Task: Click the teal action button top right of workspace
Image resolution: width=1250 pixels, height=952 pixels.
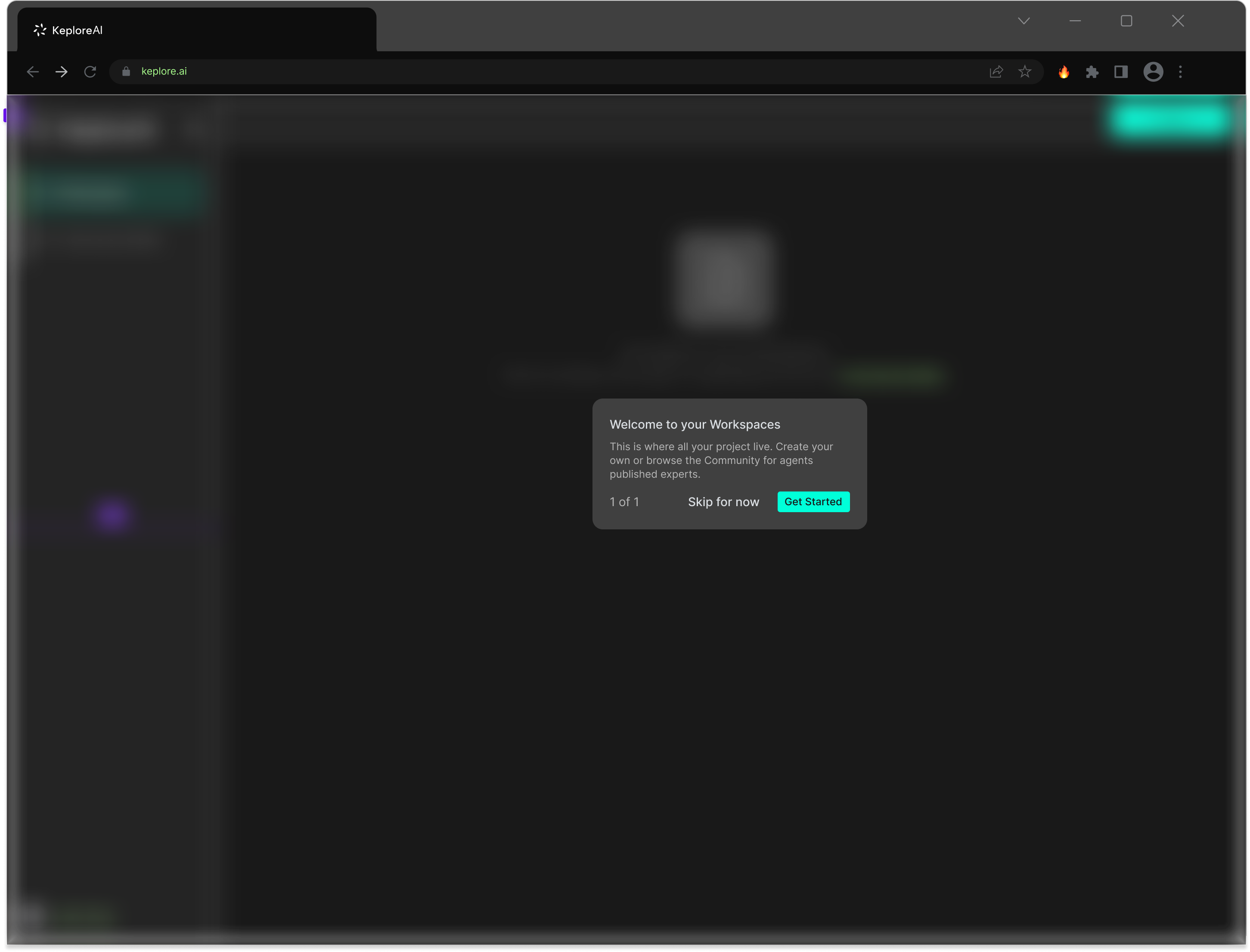Action: 1170,120
